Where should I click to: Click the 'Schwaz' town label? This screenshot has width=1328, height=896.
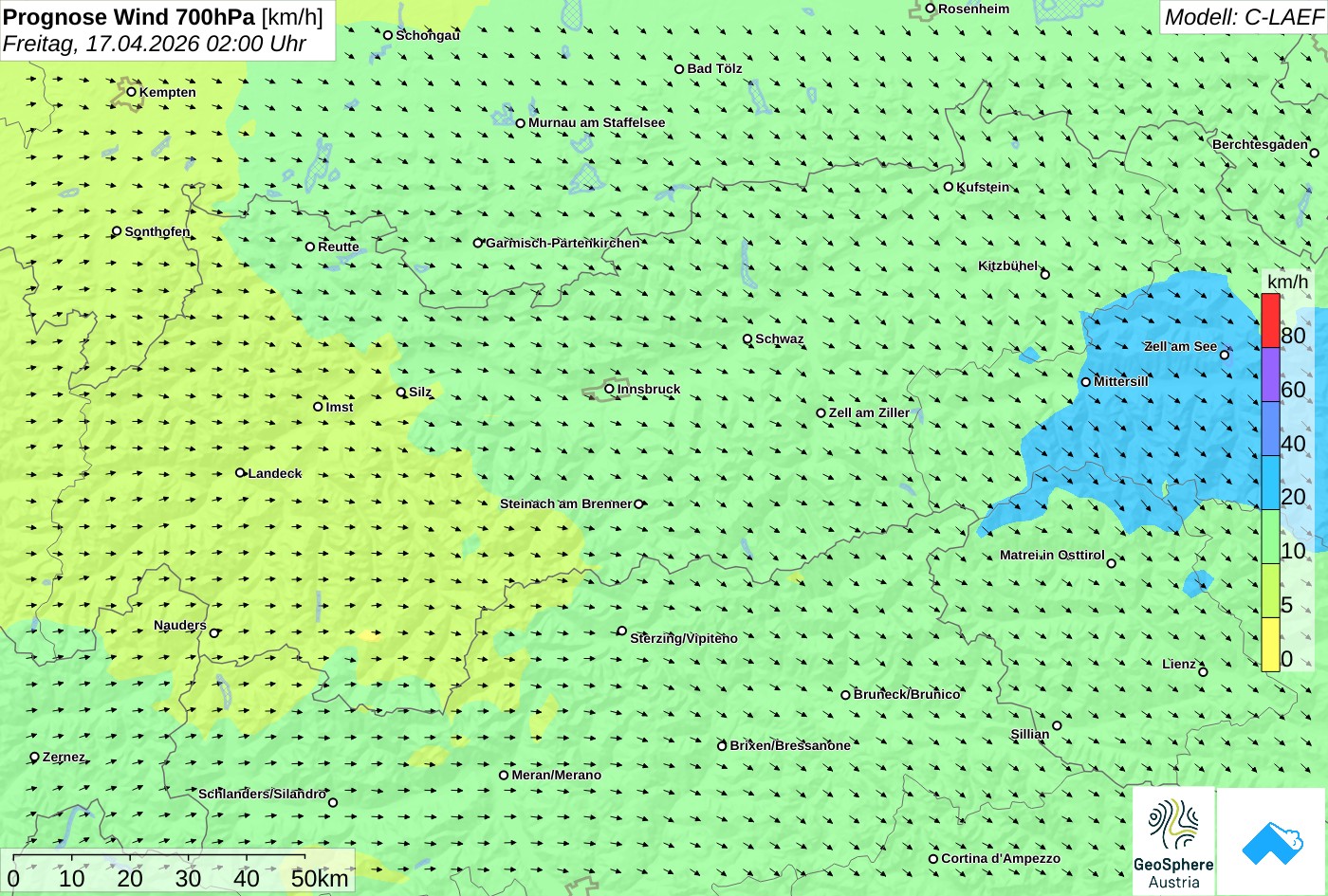pos(780,338)
